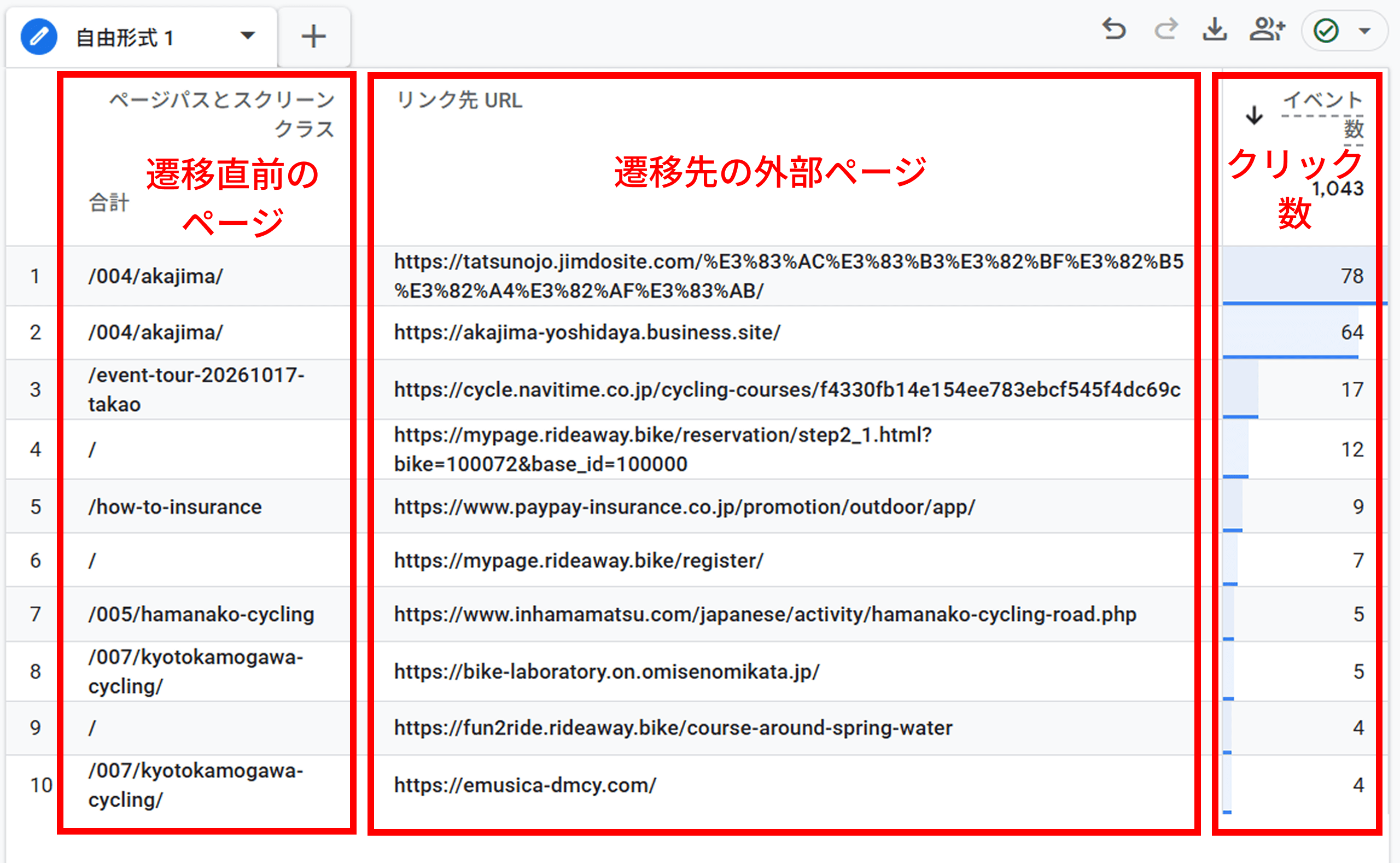Click the event count value 17
This screenshot has height=863, width=1400.
point(1352,389)
